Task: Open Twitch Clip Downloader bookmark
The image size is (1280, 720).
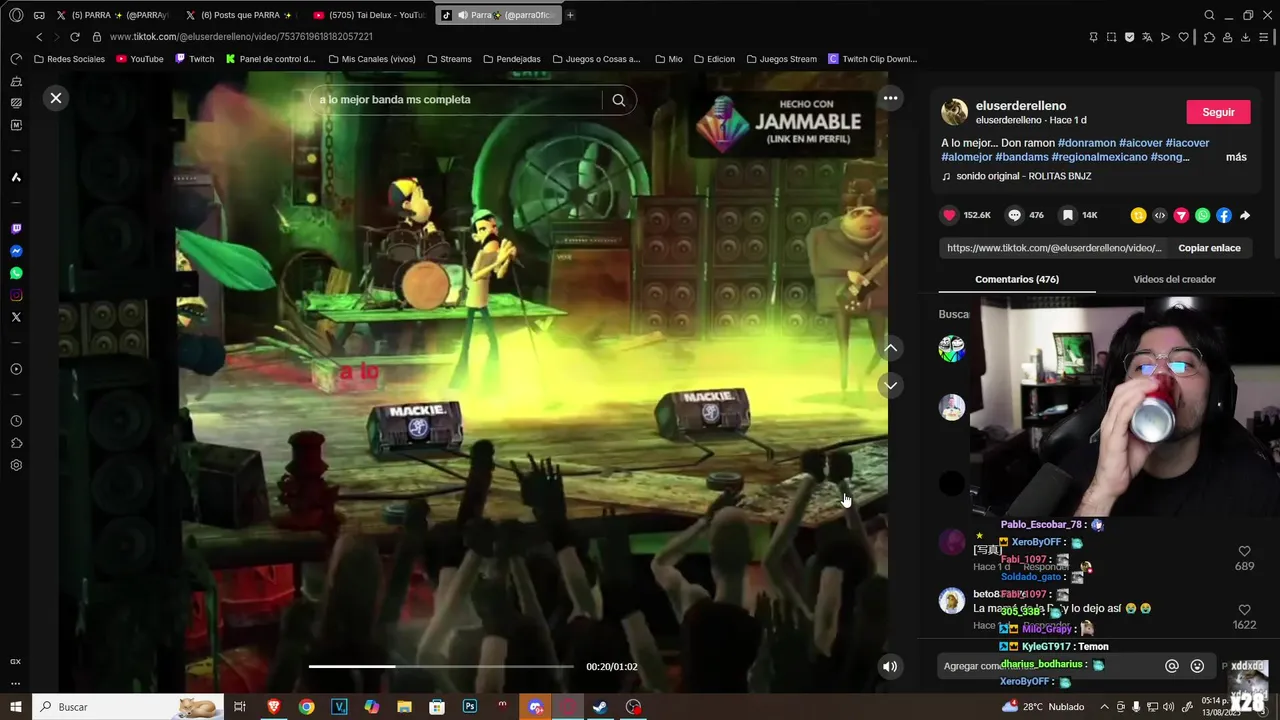Action: 872,59
